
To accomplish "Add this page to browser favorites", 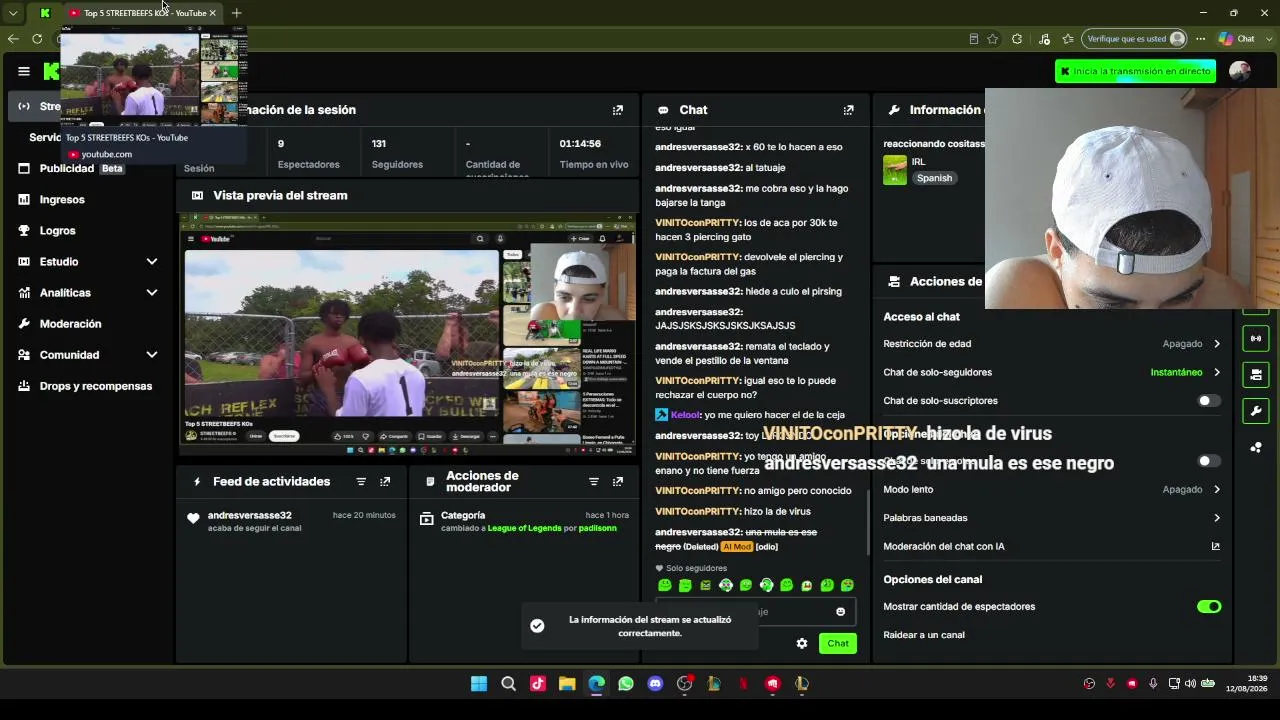I will pos(992,39).
